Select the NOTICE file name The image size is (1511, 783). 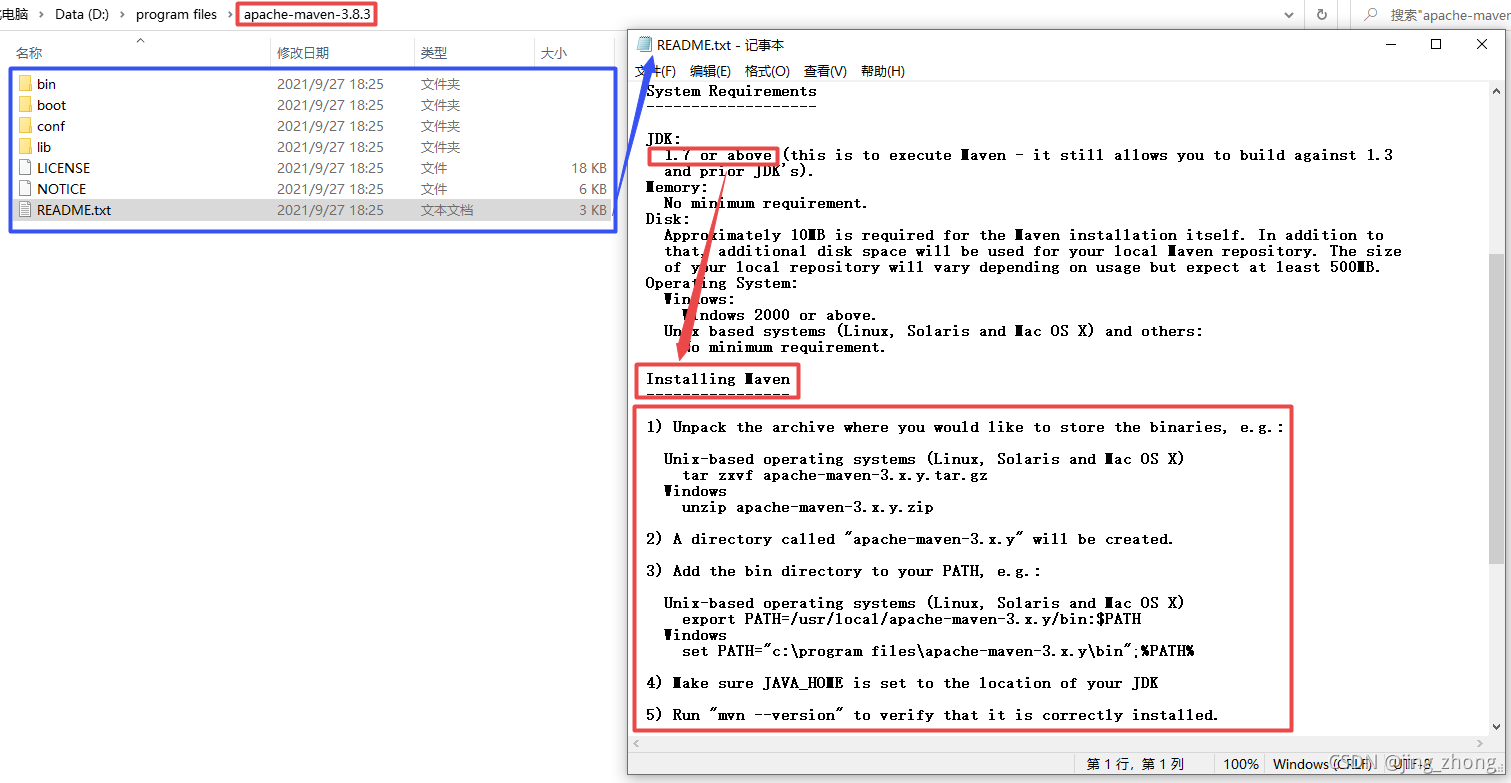click(x=62, y=189)
